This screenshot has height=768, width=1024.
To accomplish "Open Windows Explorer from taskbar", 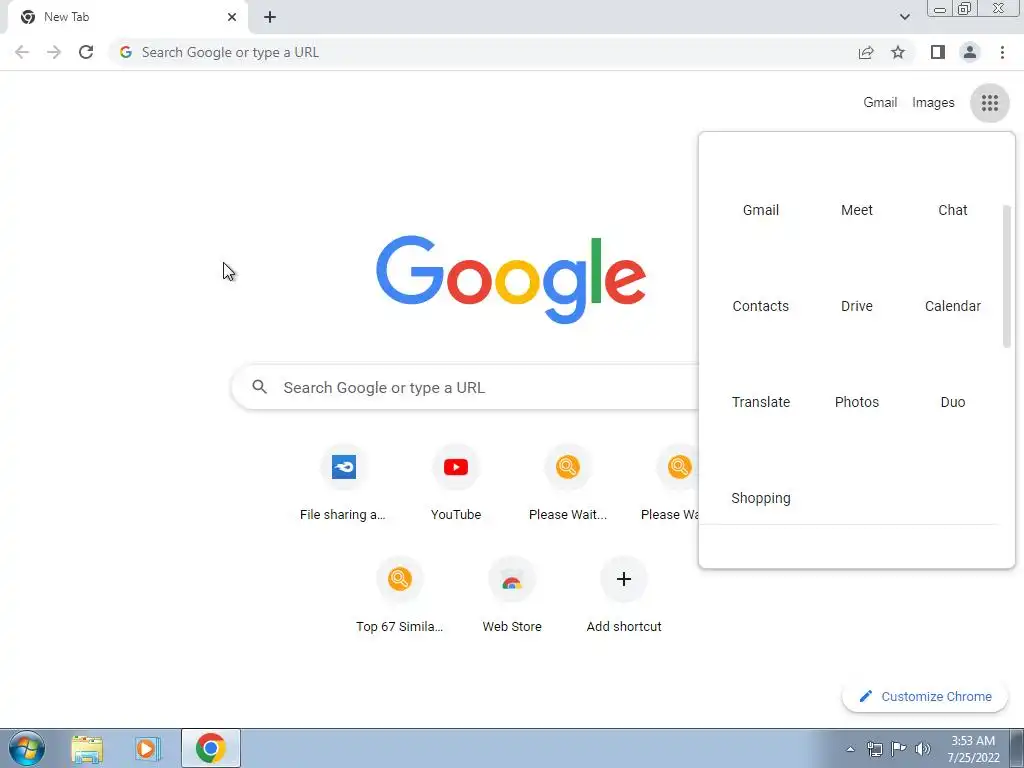I will pyautogui.click(x=87, y=749).
